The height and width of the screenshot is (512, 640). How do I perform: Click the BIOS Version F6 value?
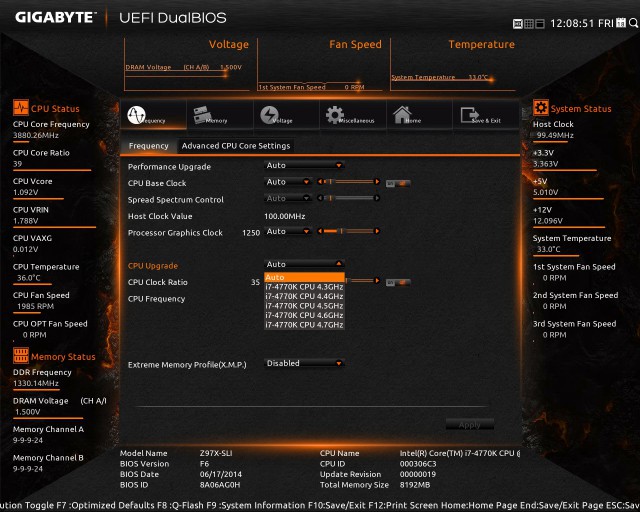pyautogui.click(x=204, y=463)
